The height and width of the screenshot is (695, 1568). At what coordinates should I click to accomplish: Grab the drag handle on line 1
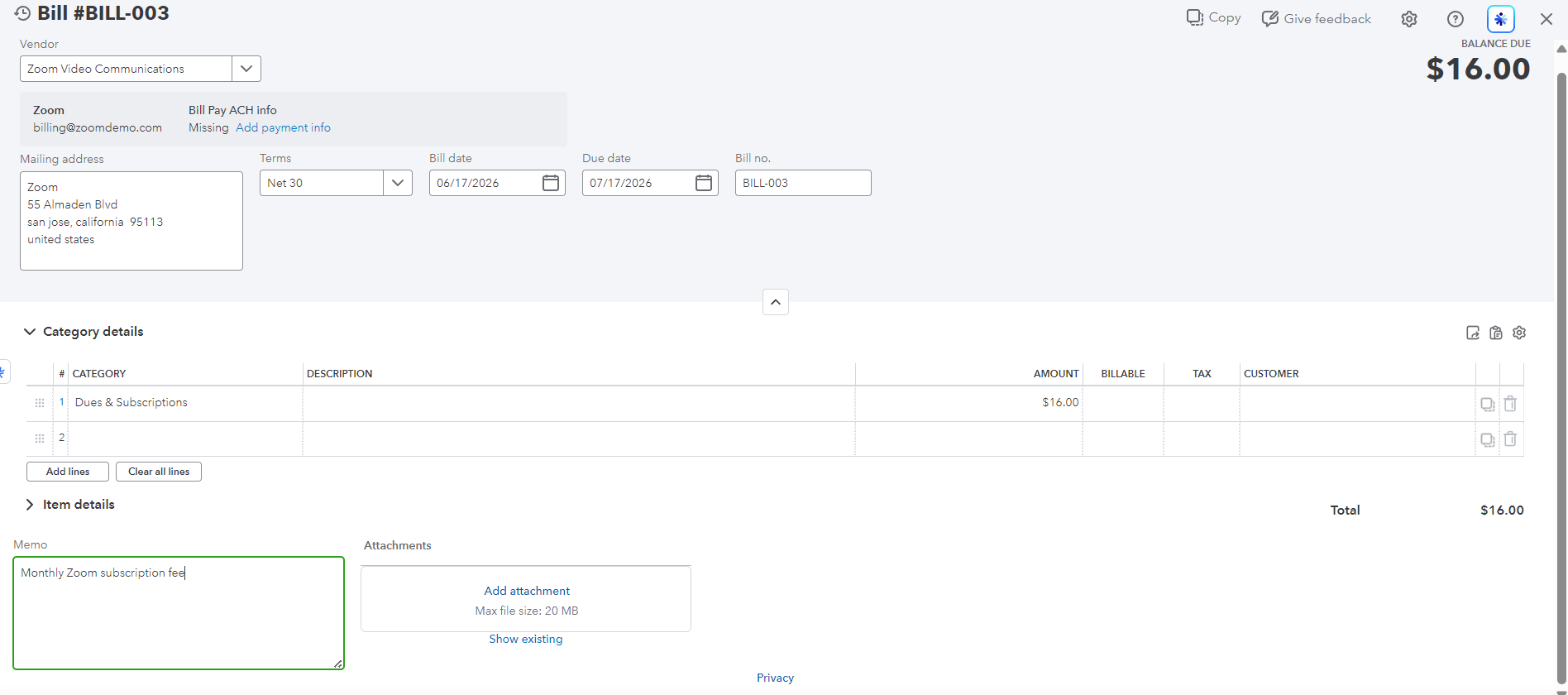pos(40,403)
